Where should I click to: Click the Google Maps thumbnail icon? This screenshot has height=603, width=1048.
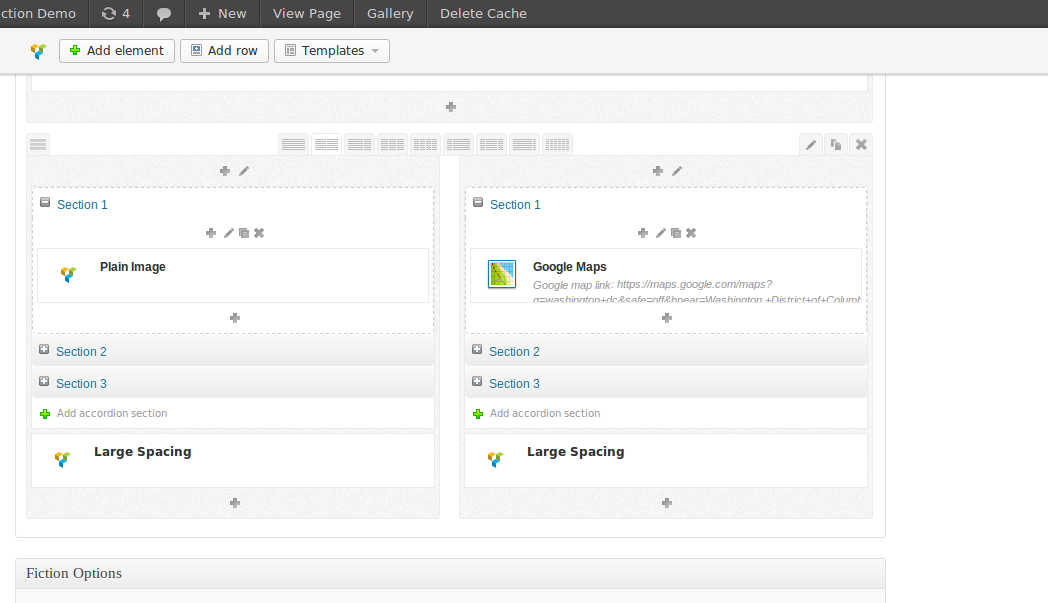click(x=502, y=274)
